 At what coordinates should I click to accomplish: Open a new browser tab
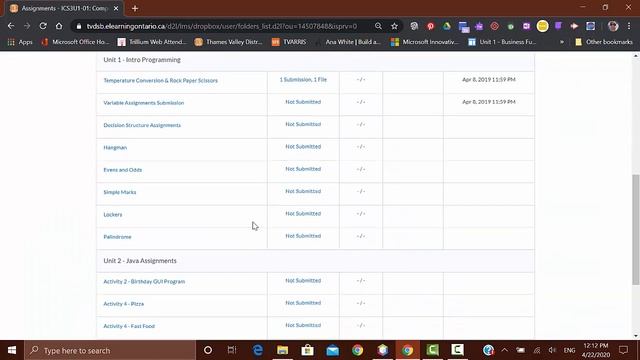pyautogui.click(x=135, y=8)
